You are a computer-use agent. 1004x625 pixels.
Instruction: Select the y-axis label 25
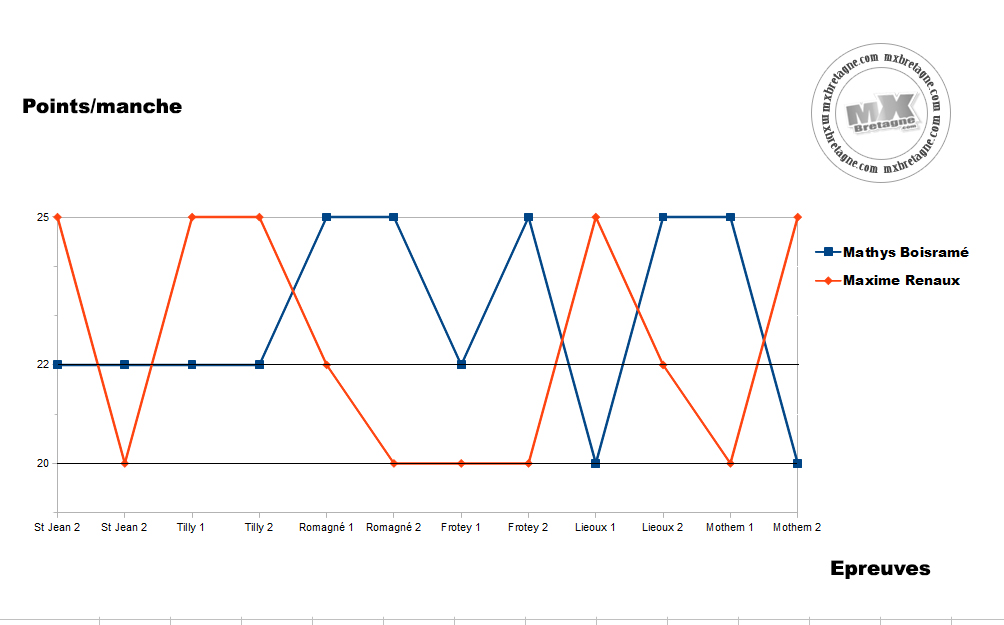click(x=43, y=217)
